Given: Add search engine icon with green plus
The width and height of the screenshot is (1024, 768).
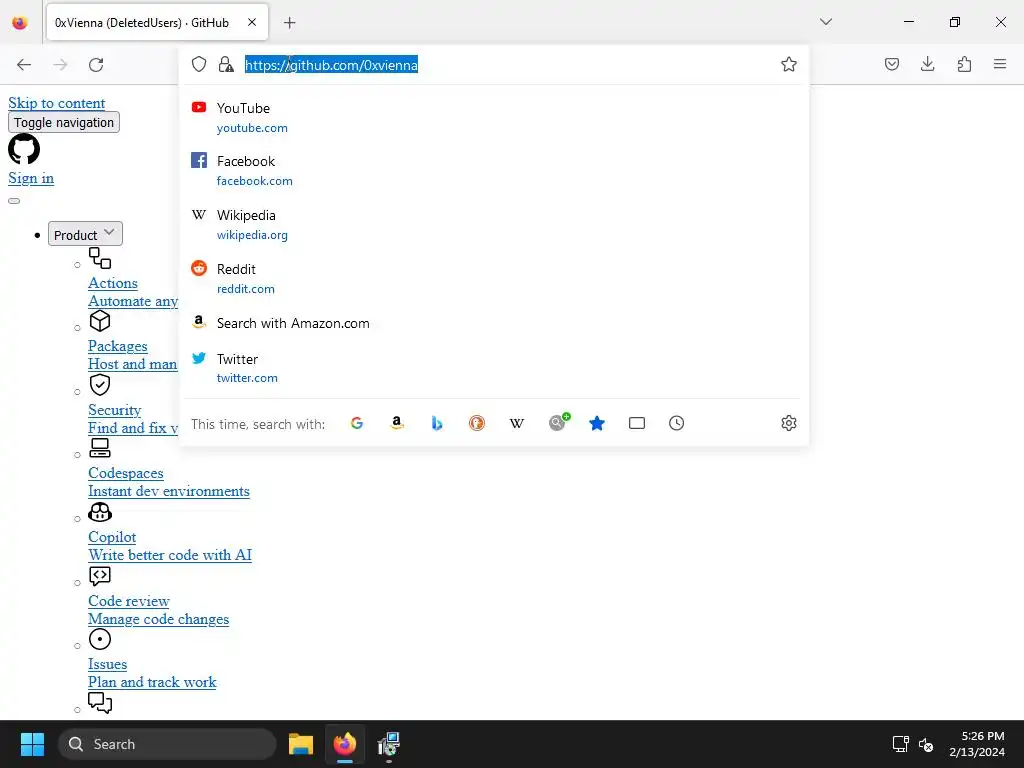Looking at the screenshot, I should [559, 422].
